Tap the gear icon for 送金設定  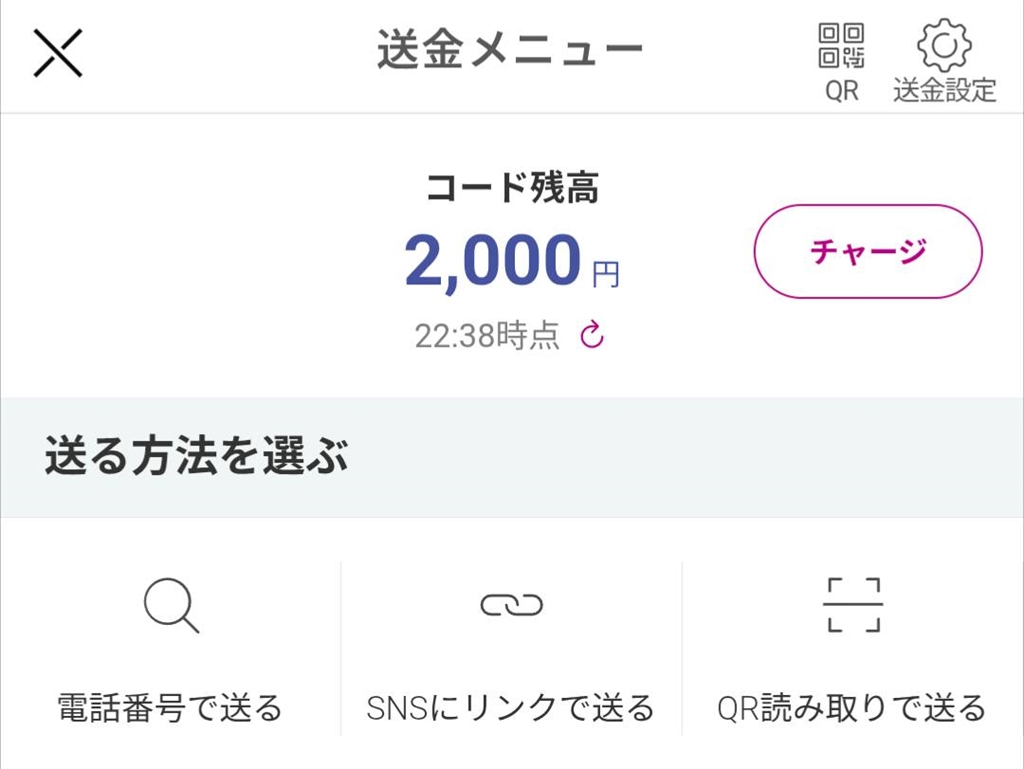tap(944, 46)
